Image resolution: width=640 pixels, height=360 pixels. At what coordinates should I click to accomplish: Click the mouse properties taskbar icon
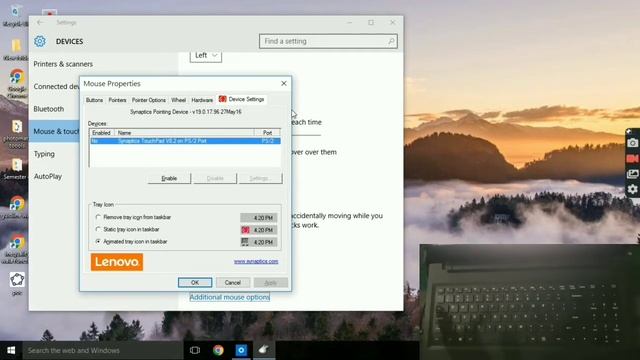[x=264, y=350]
